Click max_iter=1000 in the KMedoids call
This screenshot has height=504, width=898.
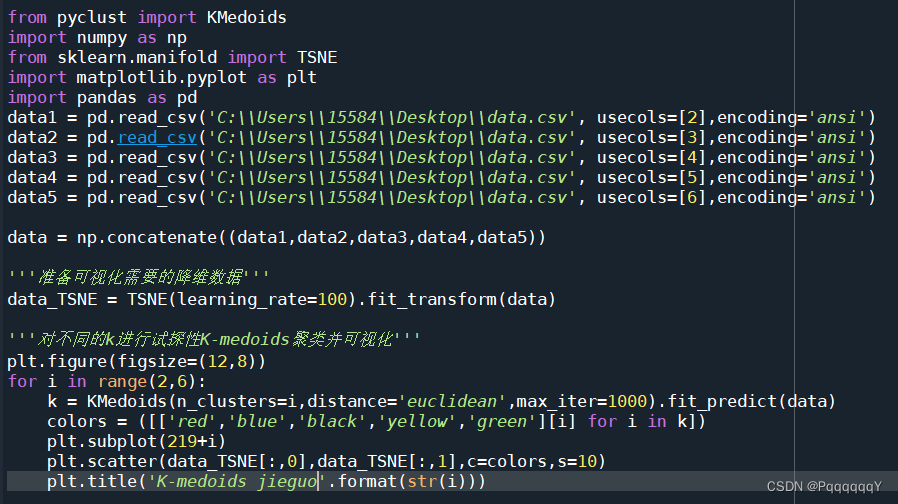[581, 401]
